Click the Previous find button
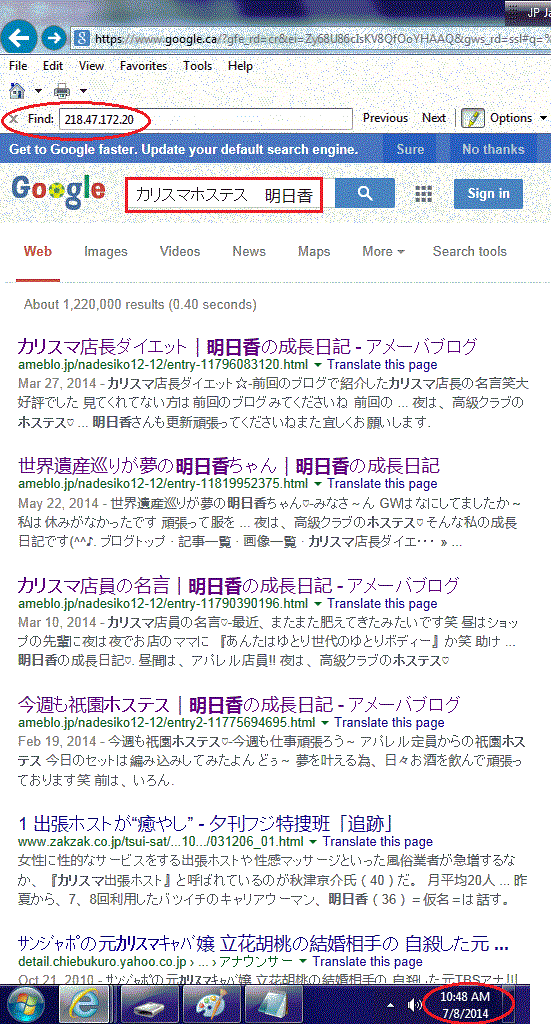This screenshot has width=551, height=1024. pyautogui.click(x=385, y=118)
